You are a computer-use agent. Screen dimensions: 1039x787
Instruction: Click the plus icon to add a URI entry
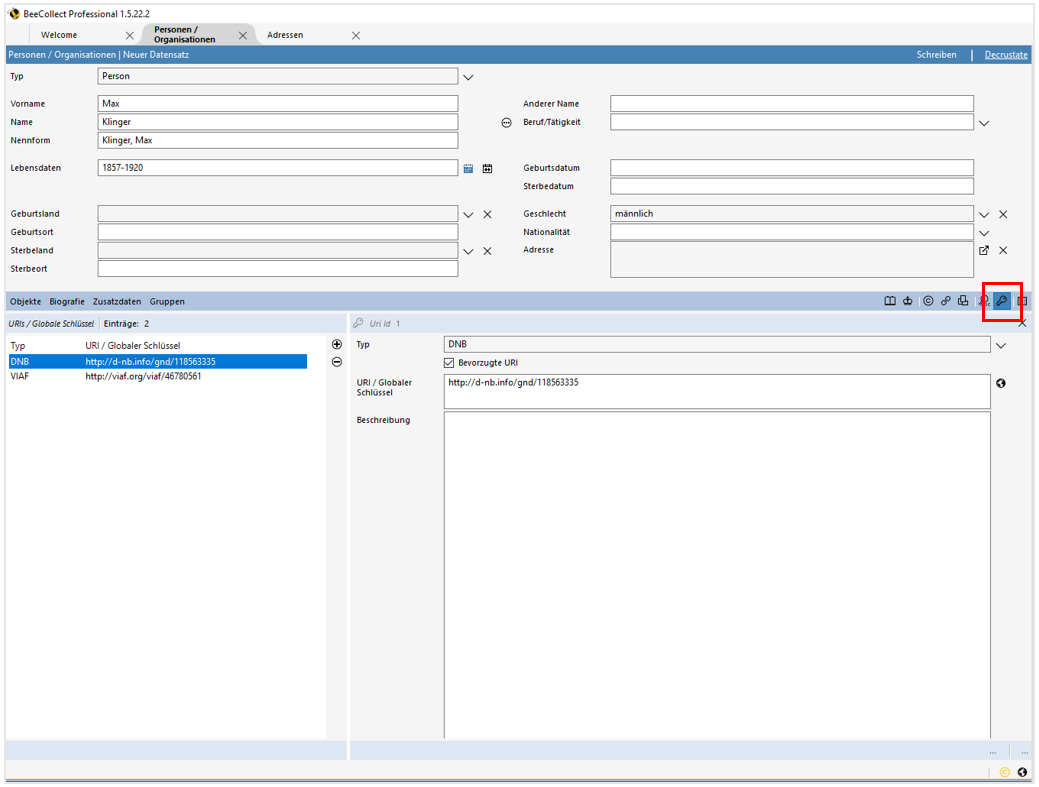(x=336, y=344)
